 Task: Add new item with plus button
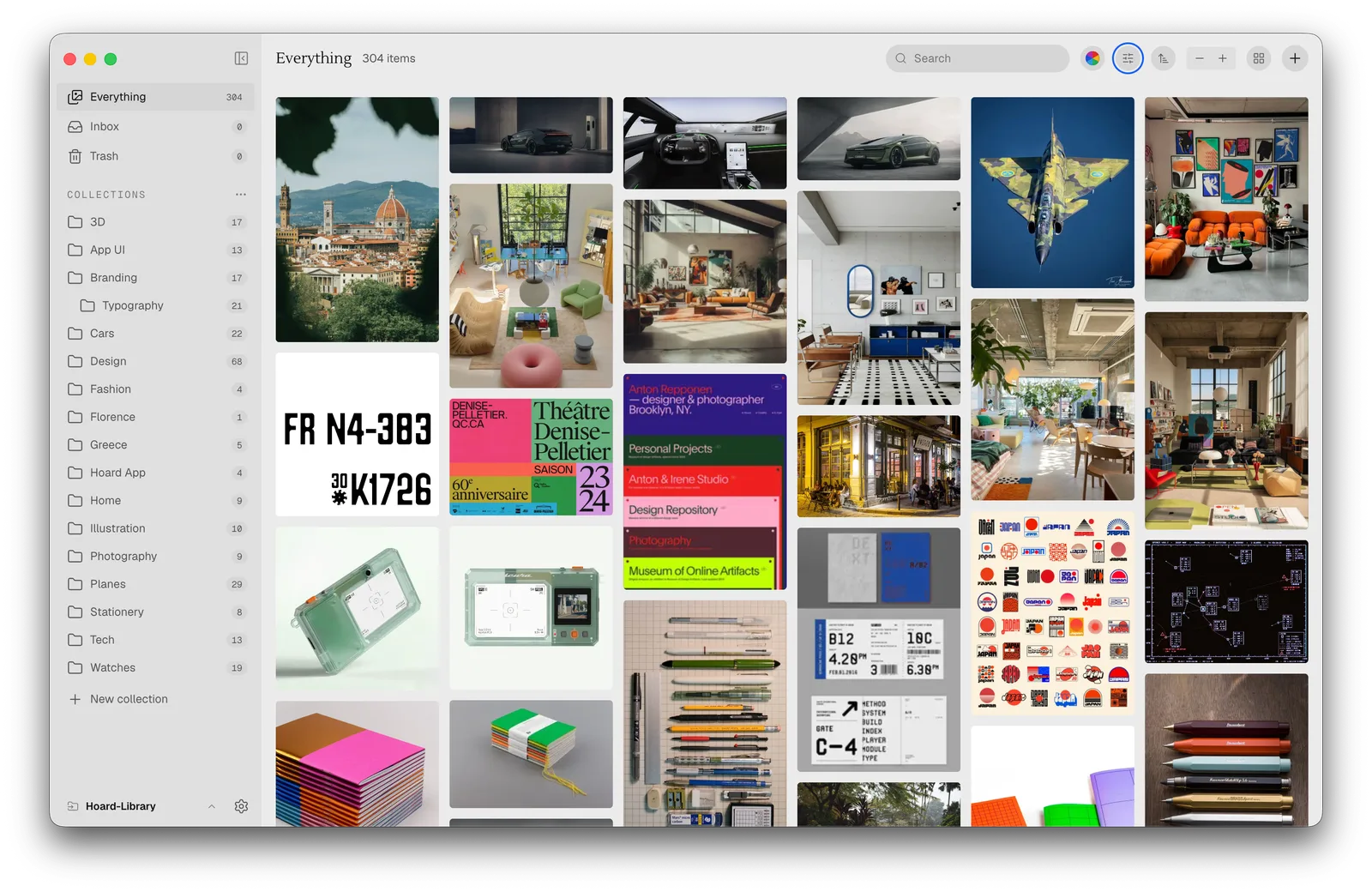point(1295,58)
